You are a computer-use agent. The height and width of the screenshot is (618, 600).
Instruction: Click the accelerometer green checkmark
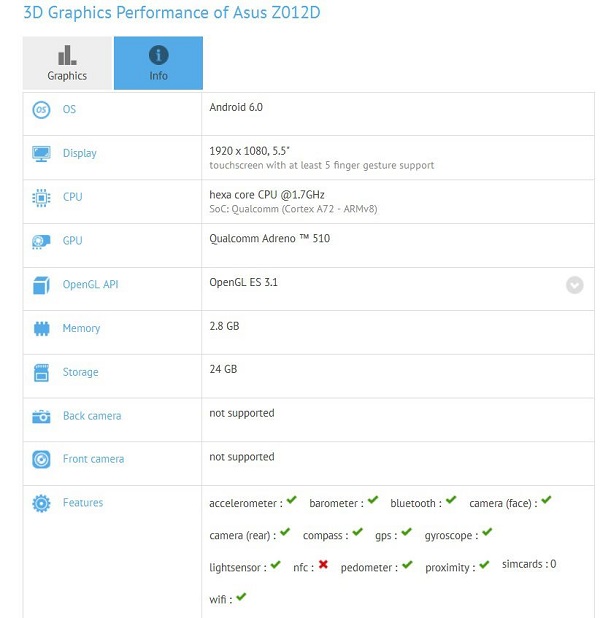[291, 500]
